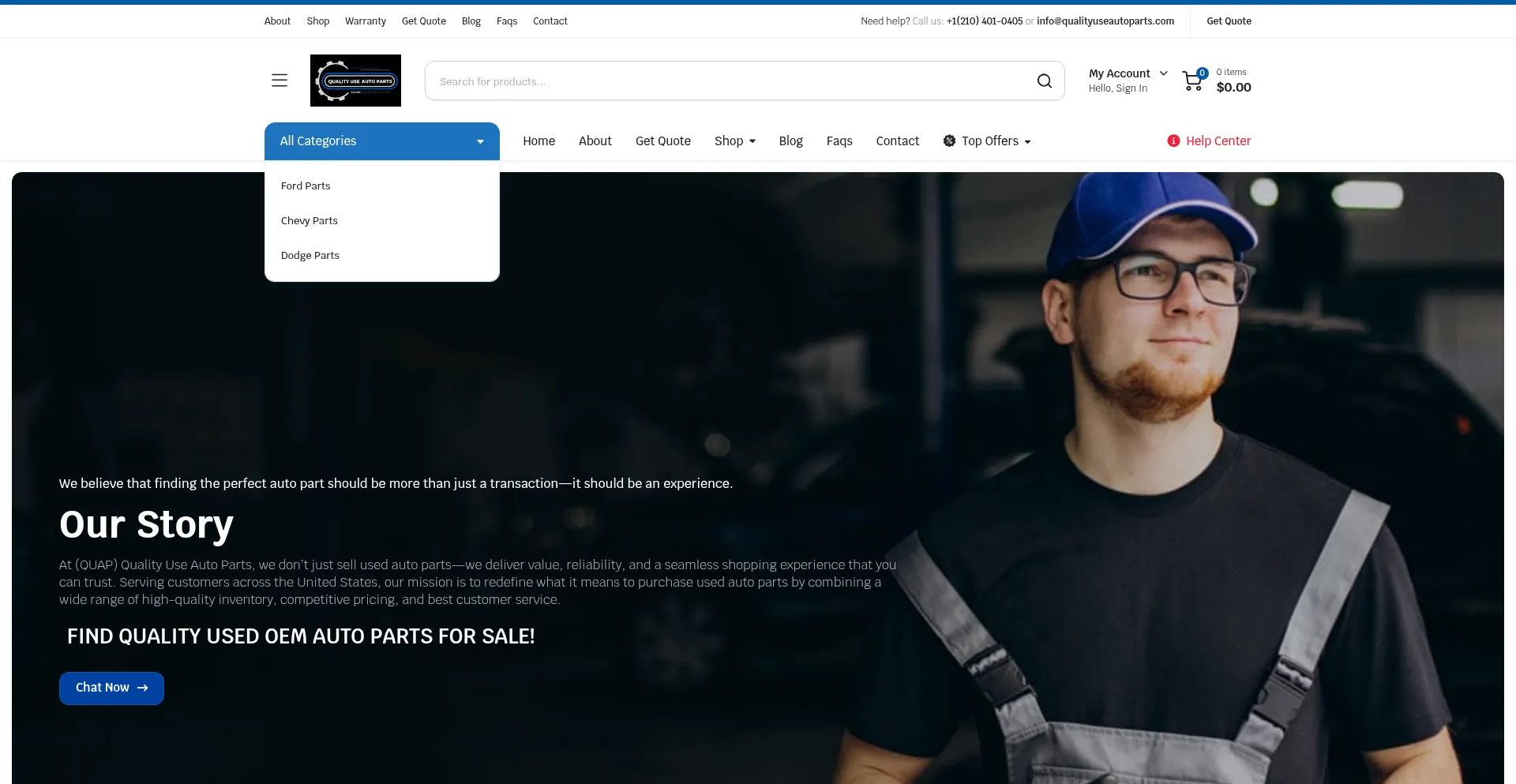
Task: Expand the My Account dropdown
Action: click(x=1163, y=73)
